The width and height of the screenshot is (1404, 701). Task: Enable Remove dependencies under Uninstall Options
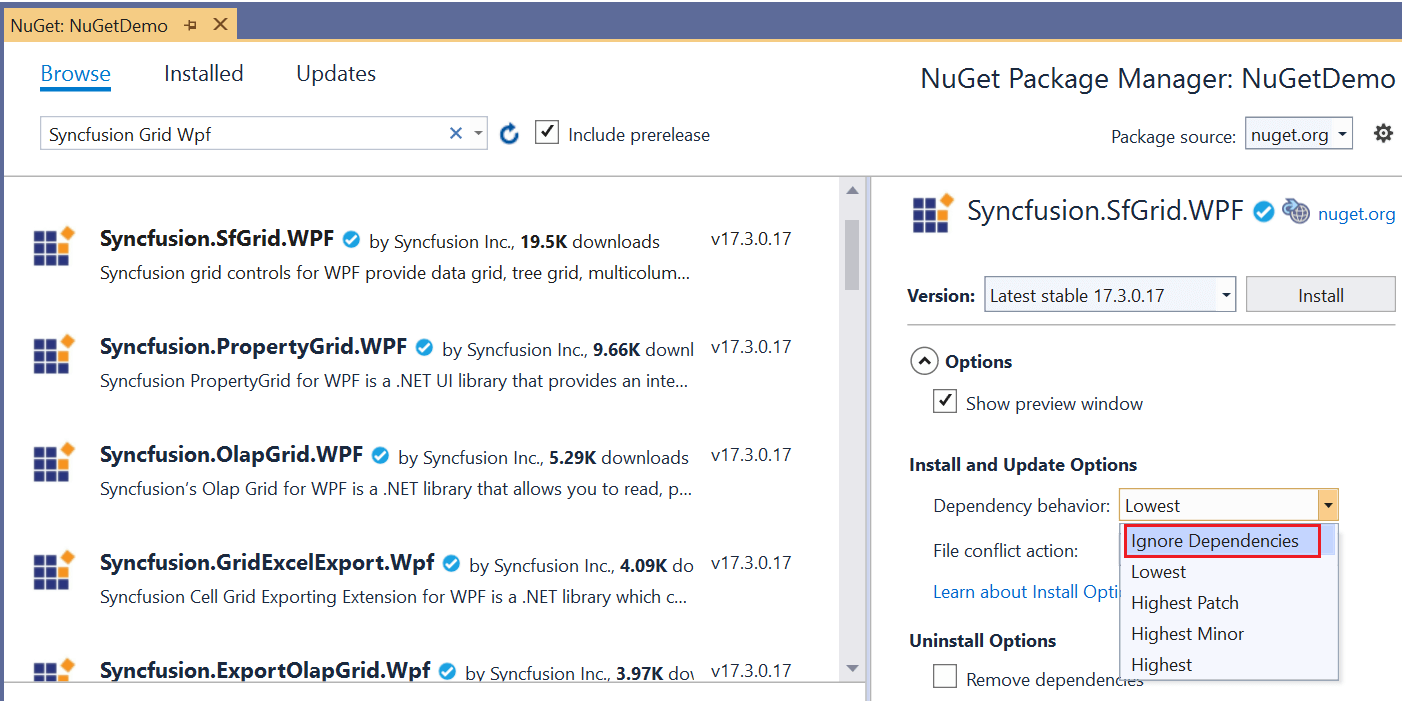944,676
